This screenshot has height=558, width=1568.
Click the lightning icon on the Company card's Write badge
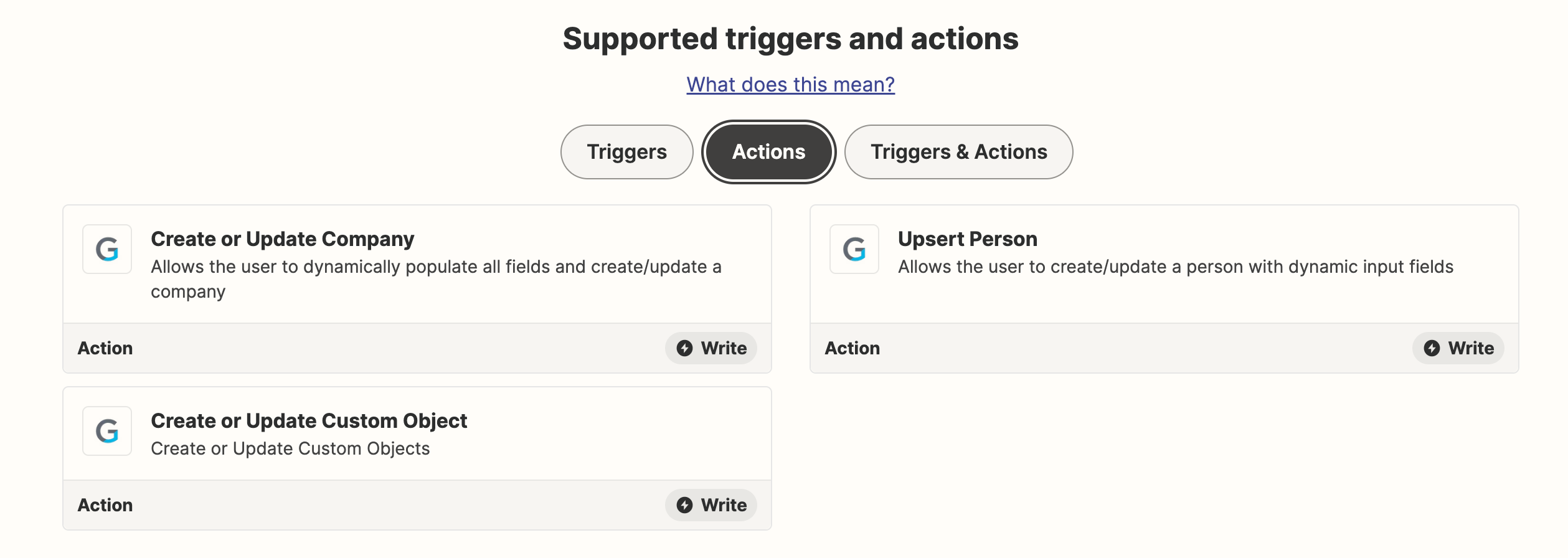coord(684,348)
